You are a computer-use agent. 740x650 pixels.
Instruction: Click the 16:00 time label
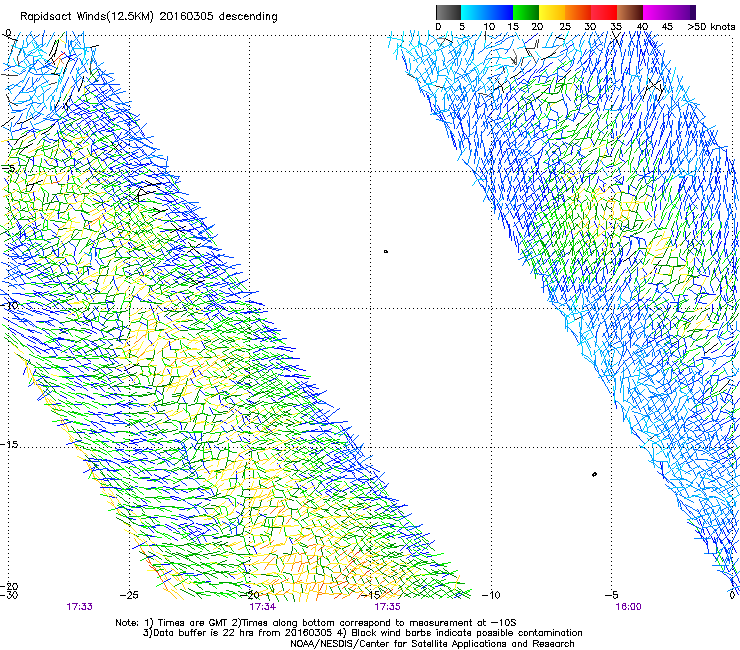pyautogui.click(x=628, y=607)
